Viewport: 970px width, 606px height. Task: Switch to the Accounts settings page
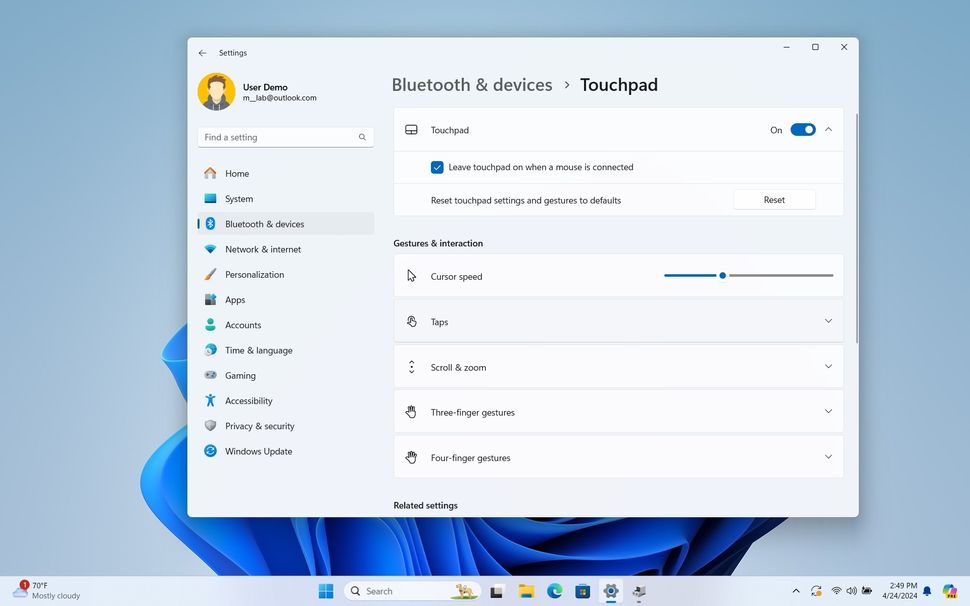pos(243,324)
